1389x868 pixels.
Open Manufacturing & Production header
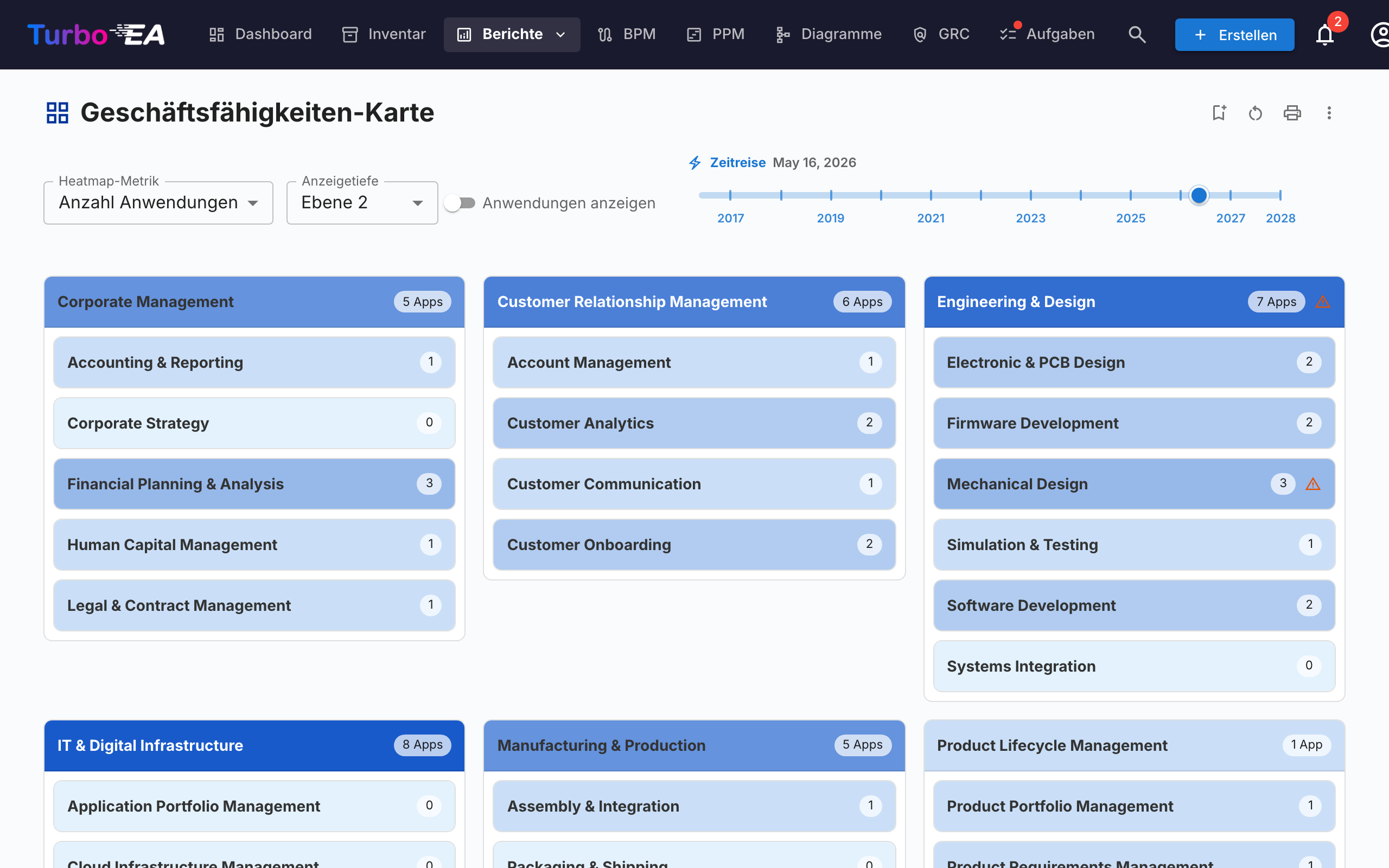(694, 745)
